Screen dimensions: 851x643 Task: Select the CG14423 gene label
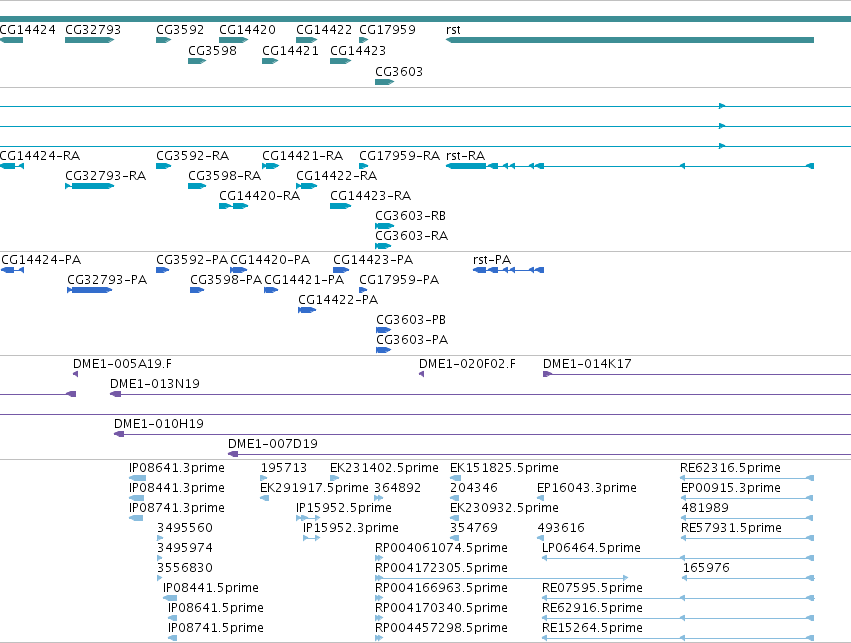(x=358, y=50)
